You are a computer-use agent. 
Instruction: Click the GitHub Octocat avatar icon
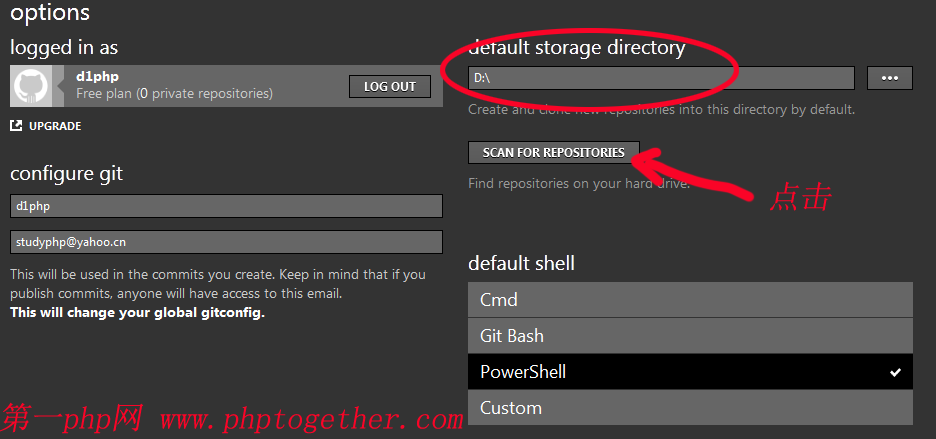coord(29,86)
